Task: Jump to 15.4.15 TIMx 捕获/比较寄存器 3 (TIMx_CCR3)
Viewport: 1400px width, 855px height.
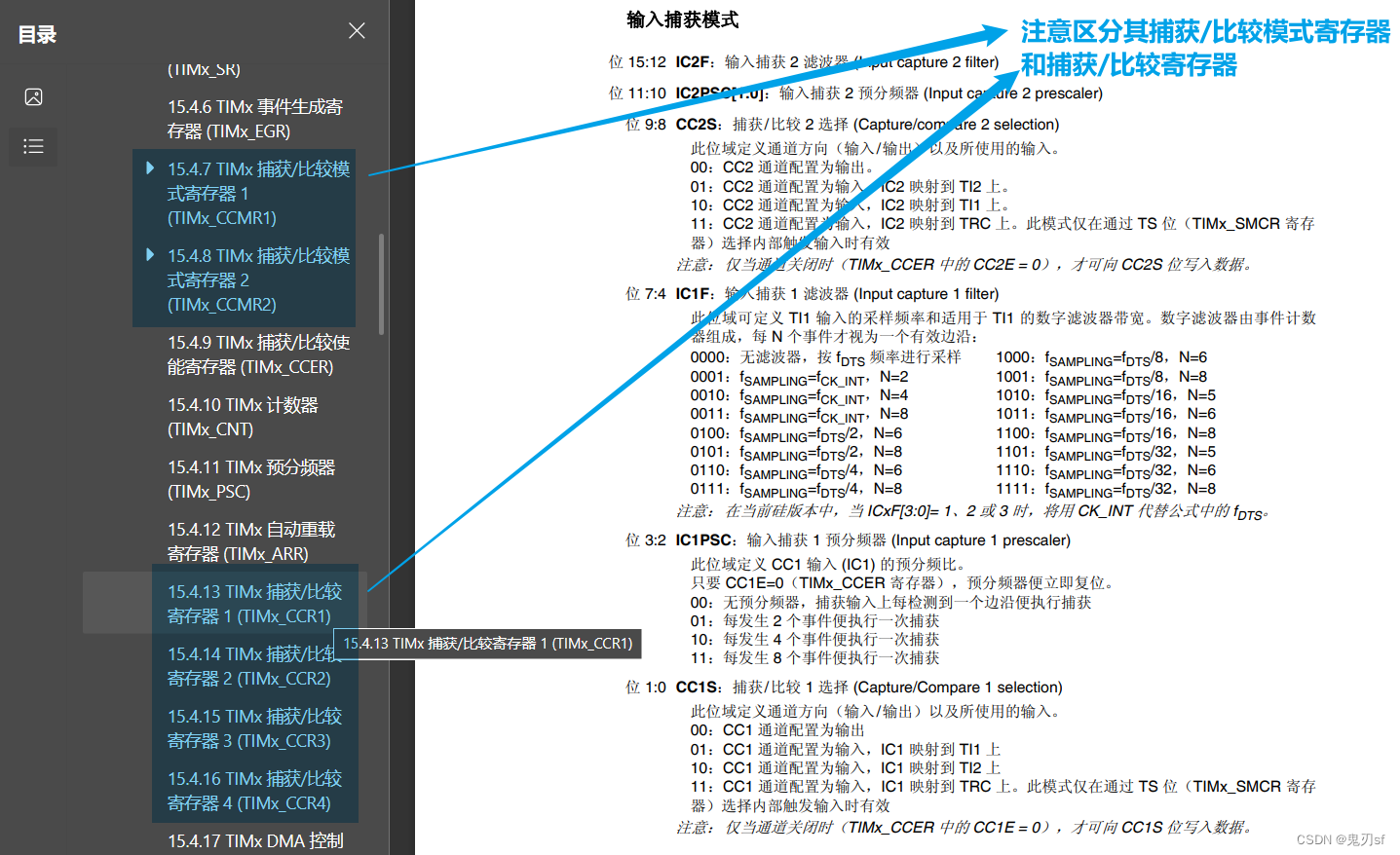Action: click(x=254, y=728)
